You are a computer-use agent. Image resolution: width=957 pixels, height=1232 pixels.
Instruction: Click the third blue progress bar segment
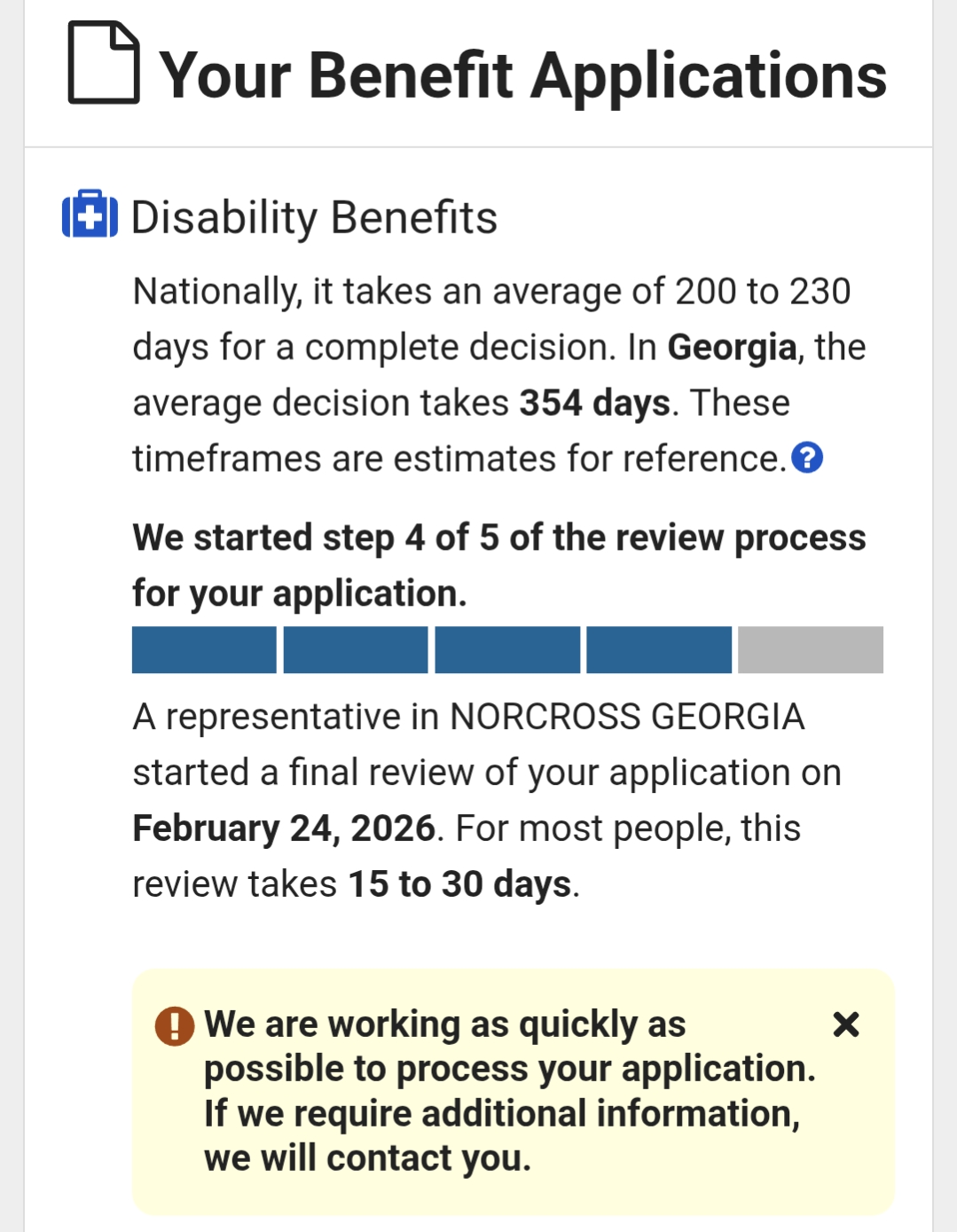507,650
